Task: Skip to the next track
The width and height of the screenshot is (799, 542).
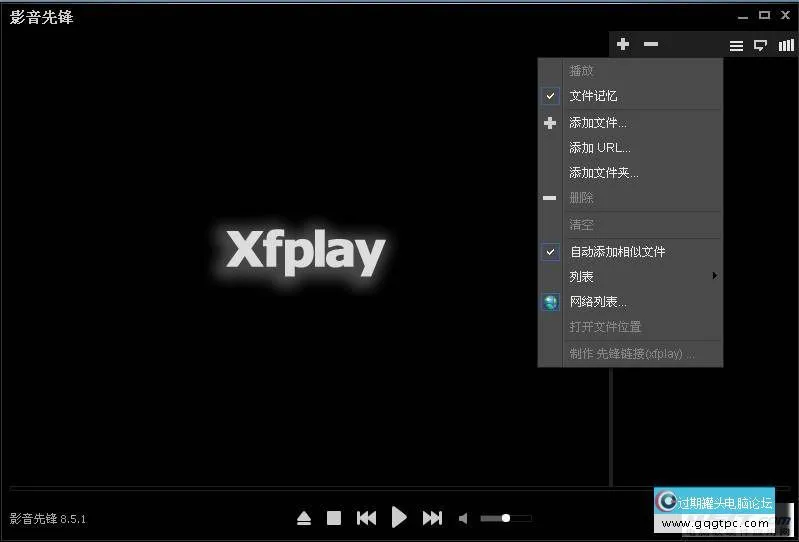Action: click(x=432, y=518)
